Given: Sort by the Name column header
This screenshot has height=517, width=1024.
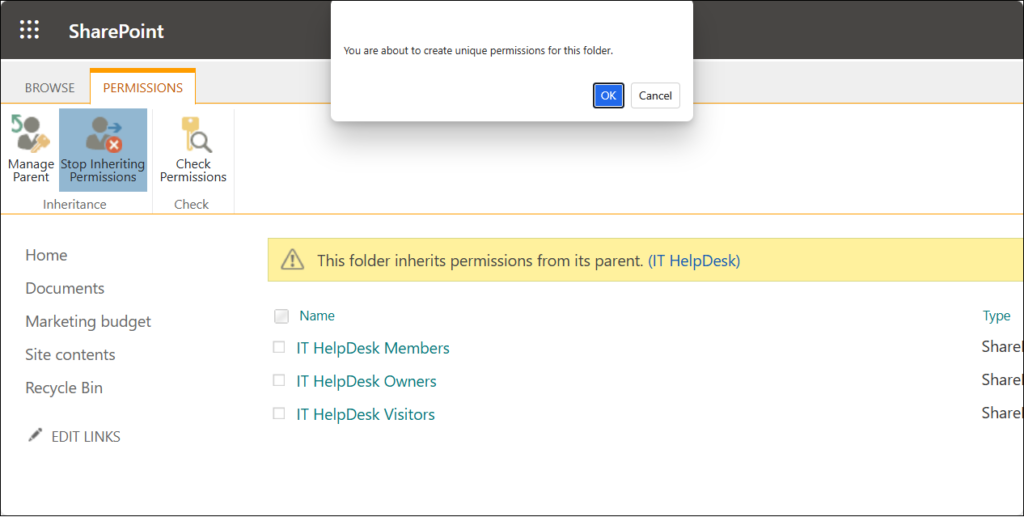Looking at the screenshot, I should (x=317, y=316).
